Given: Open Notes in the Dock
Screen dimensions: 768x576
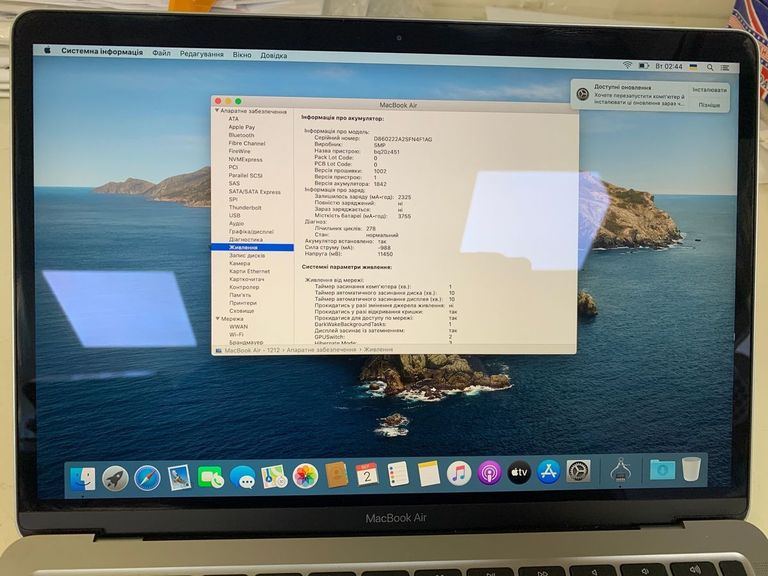Looking at the screenshot, I should [429, 474].
